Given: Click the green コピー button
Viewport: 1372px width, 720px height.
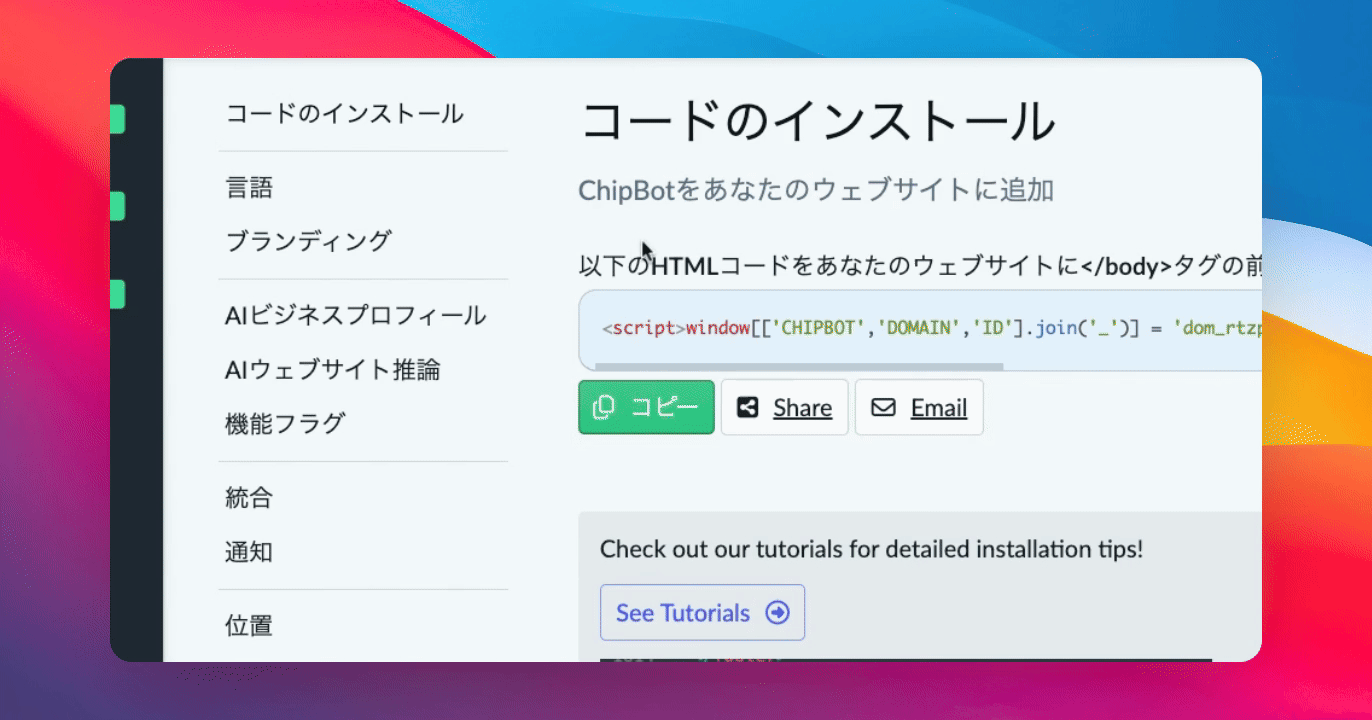Looking at the screenshot, I should tap(646, 407).
